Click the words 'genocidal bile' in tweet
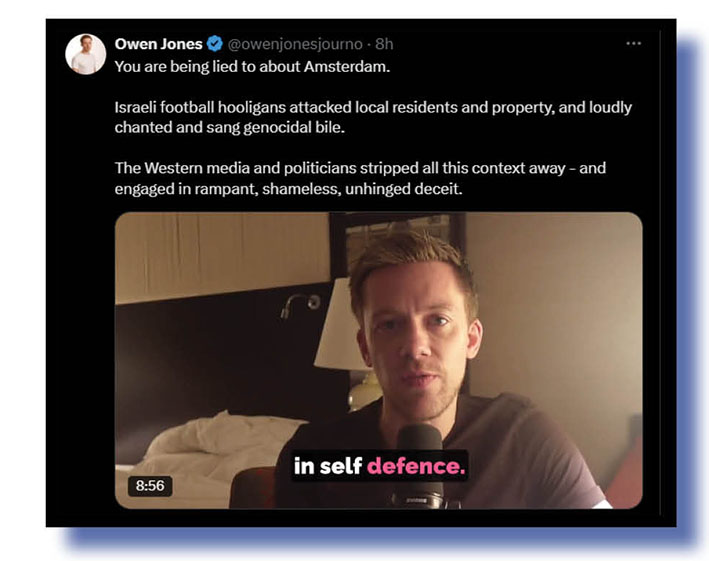Screen dimensions: 709x561 click(x=293, y=127)
